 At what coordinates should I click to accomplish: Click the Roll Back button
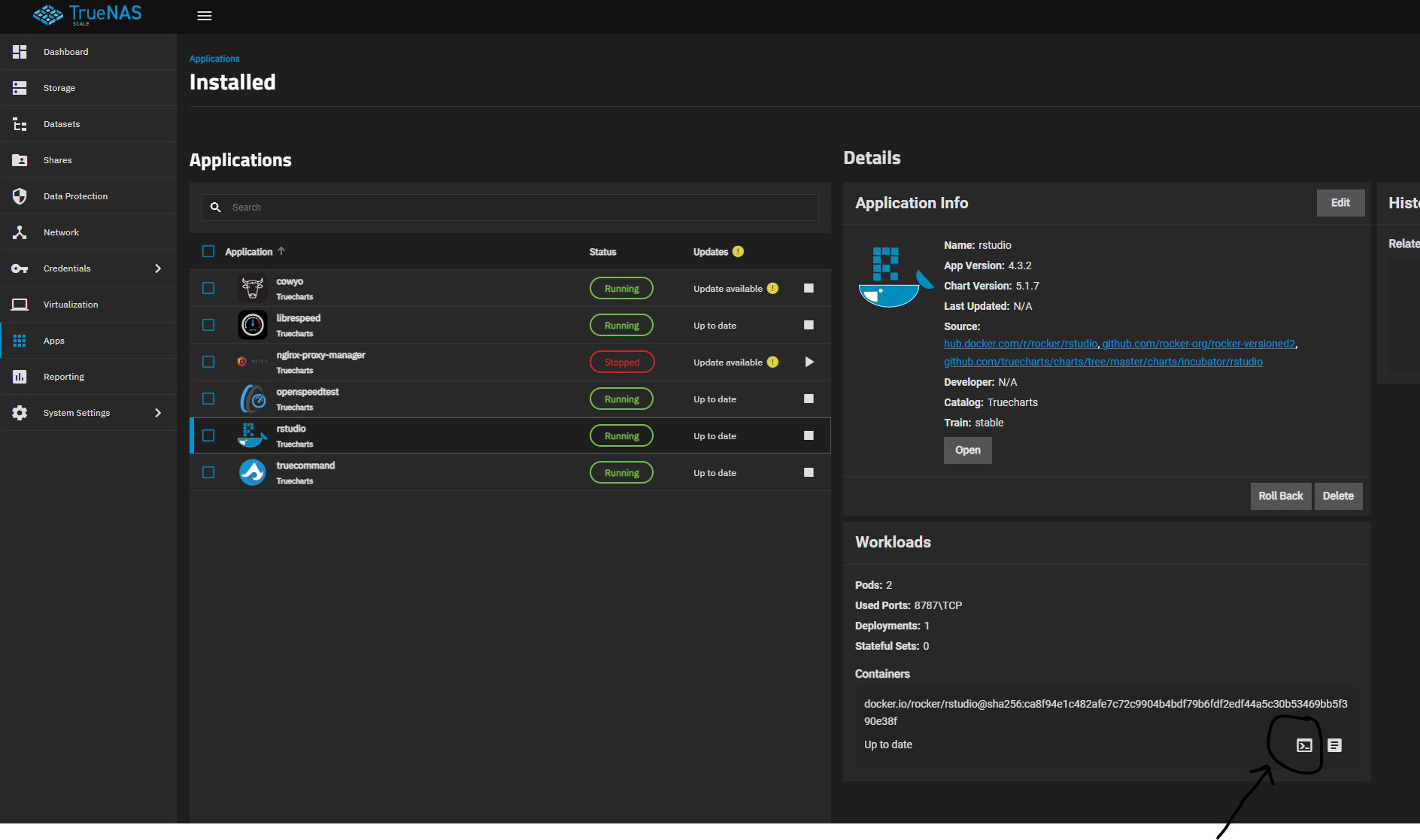1281,496
